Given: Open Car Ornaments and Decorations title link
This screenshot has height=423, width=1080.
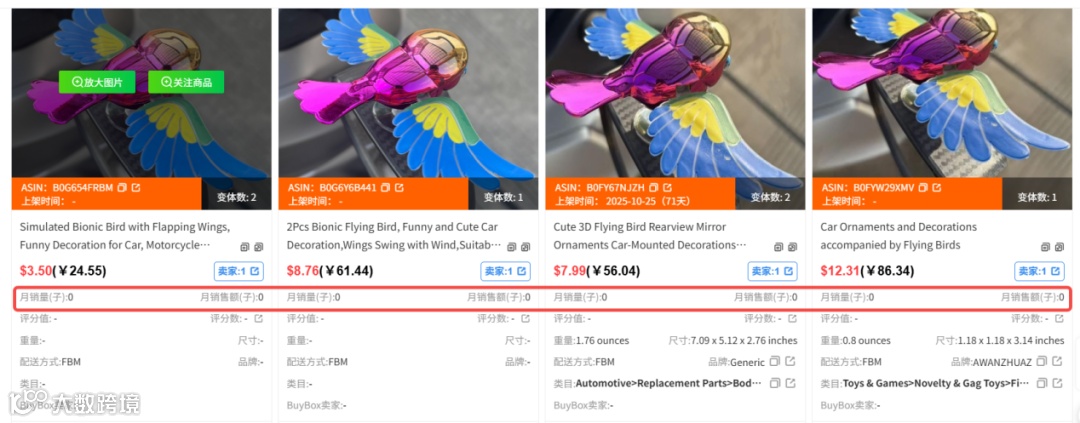Looking at the screenshot, I should [898, 236].
